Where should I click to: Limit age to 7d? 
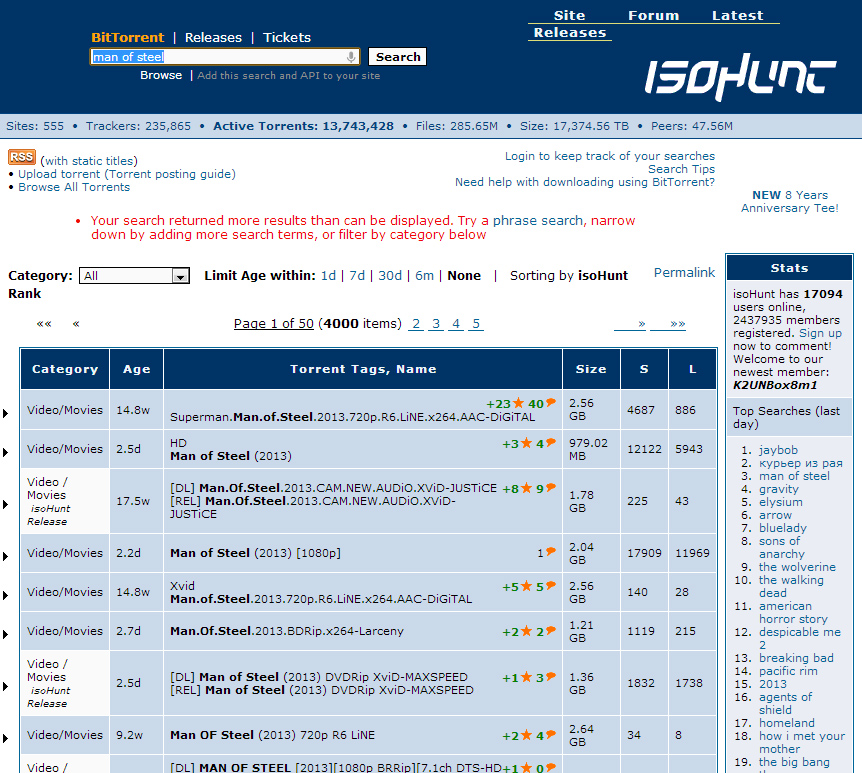pos(356,276)
